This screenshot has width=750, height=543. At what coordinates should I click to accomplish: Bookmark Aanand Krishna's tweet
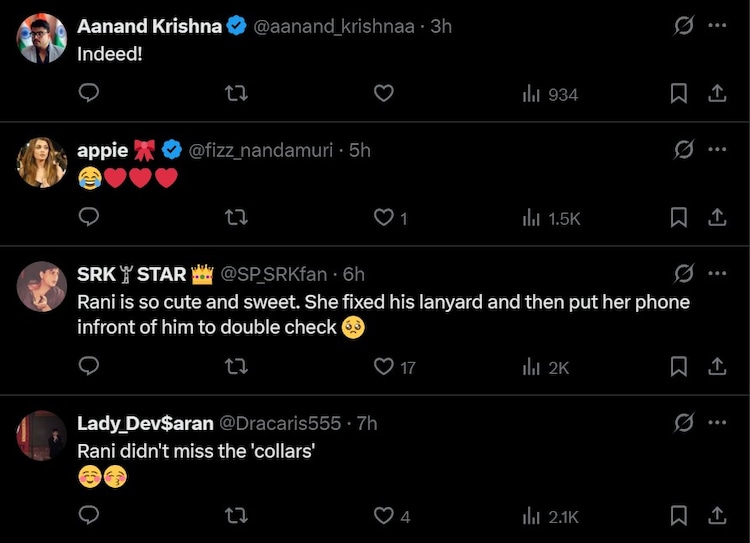[678, 93]
